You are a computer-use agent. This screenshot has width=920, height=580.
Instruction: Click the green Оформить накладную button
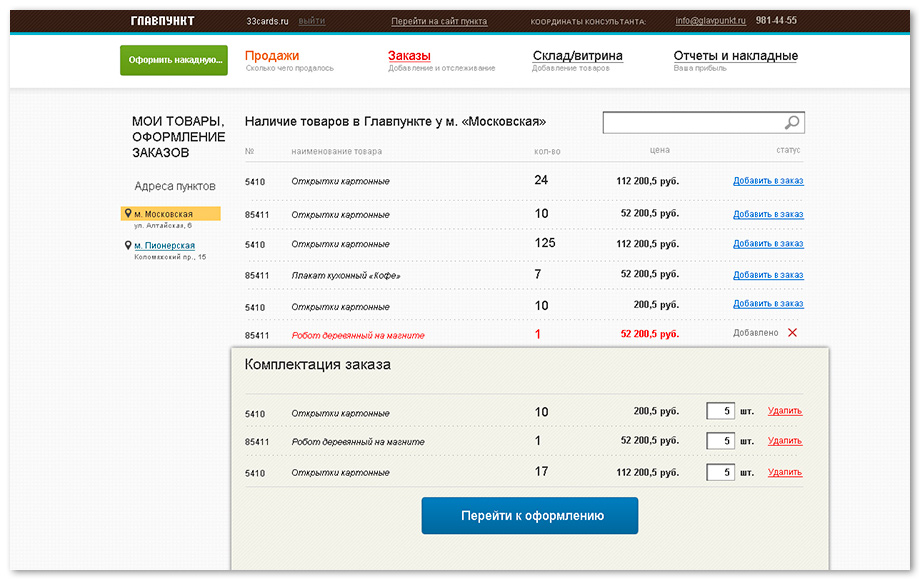[174, 60]
